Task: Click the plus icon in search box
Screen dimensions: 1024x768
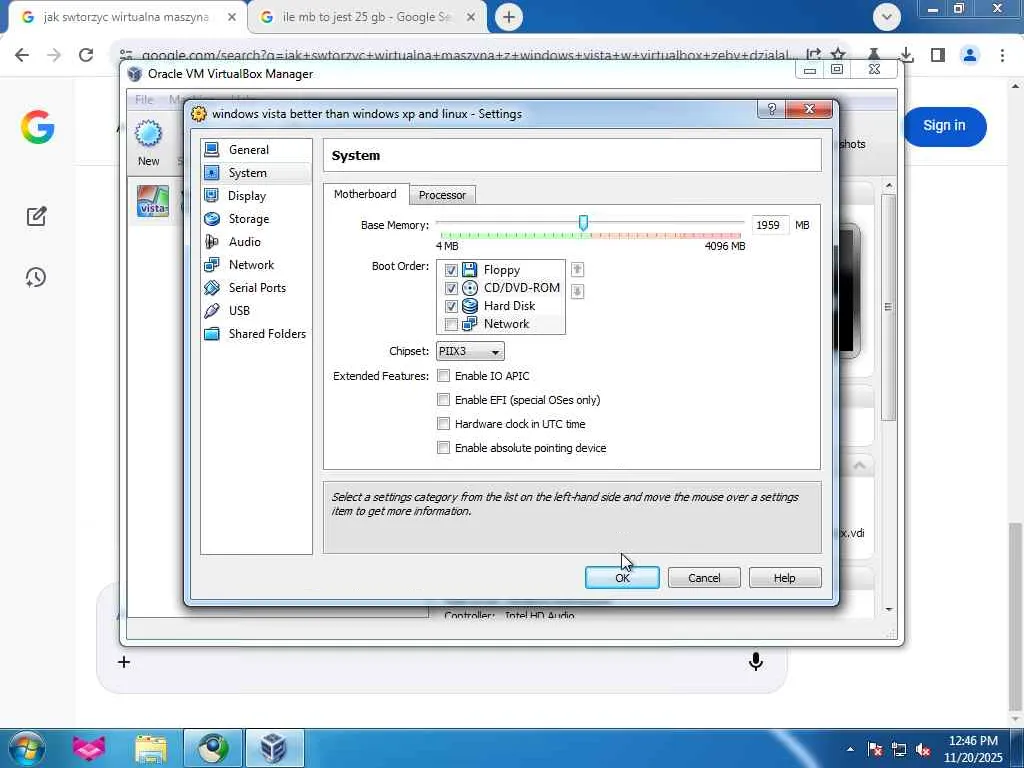Action: pos(124,662)
